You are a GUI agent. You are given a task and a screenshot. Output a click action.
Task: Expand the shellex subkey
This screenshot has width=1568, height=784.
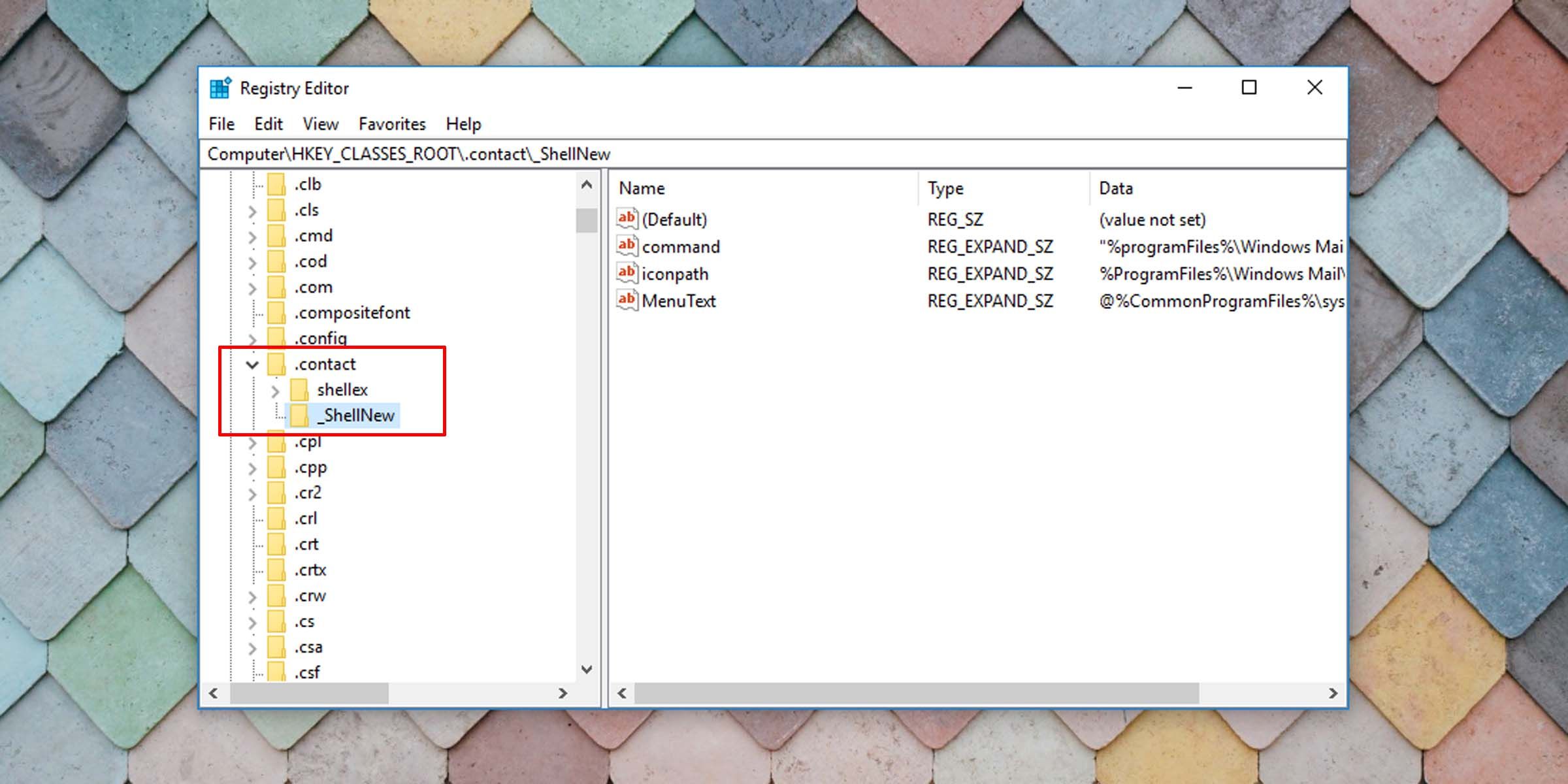275,391
